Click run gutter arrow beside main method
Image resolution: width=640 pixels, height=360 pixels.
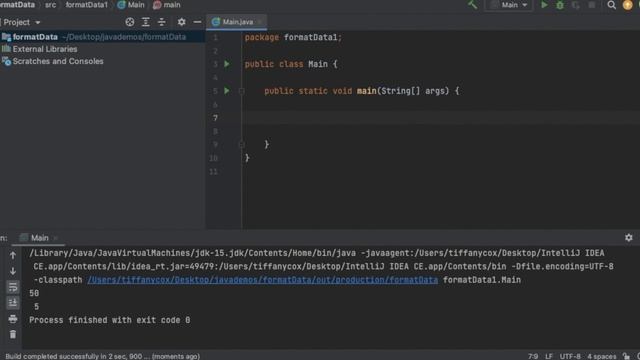pos(227,91)
